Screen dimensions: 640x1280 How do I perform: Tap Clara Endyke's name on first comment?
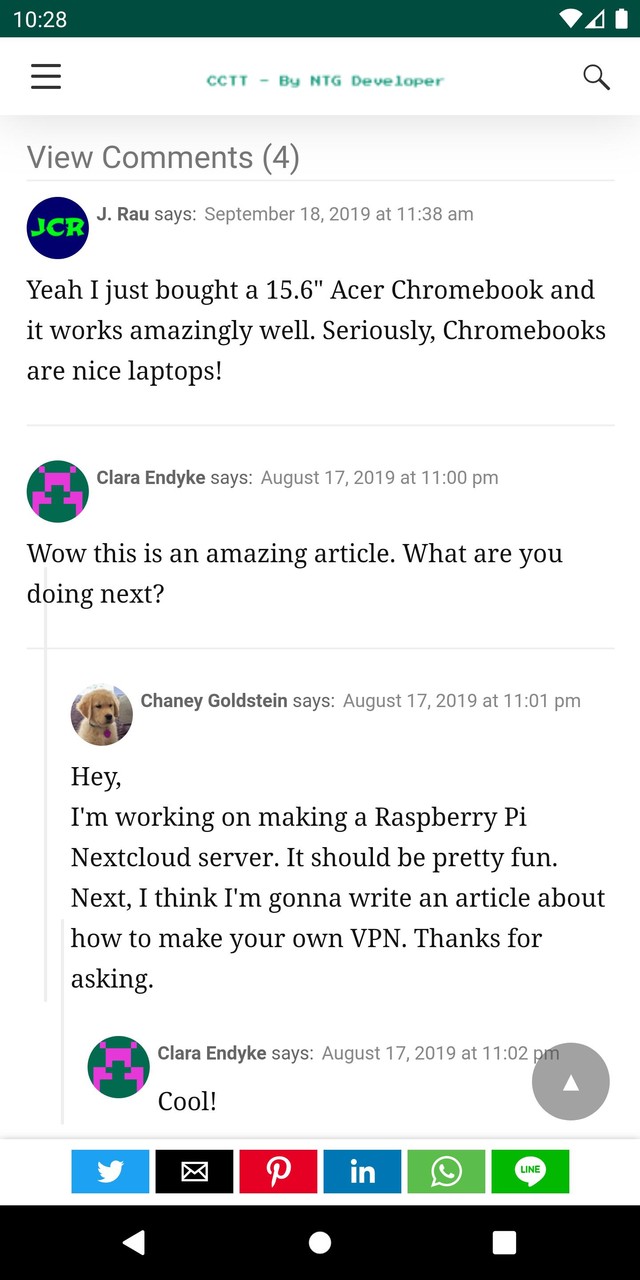[x=151, y=478]
